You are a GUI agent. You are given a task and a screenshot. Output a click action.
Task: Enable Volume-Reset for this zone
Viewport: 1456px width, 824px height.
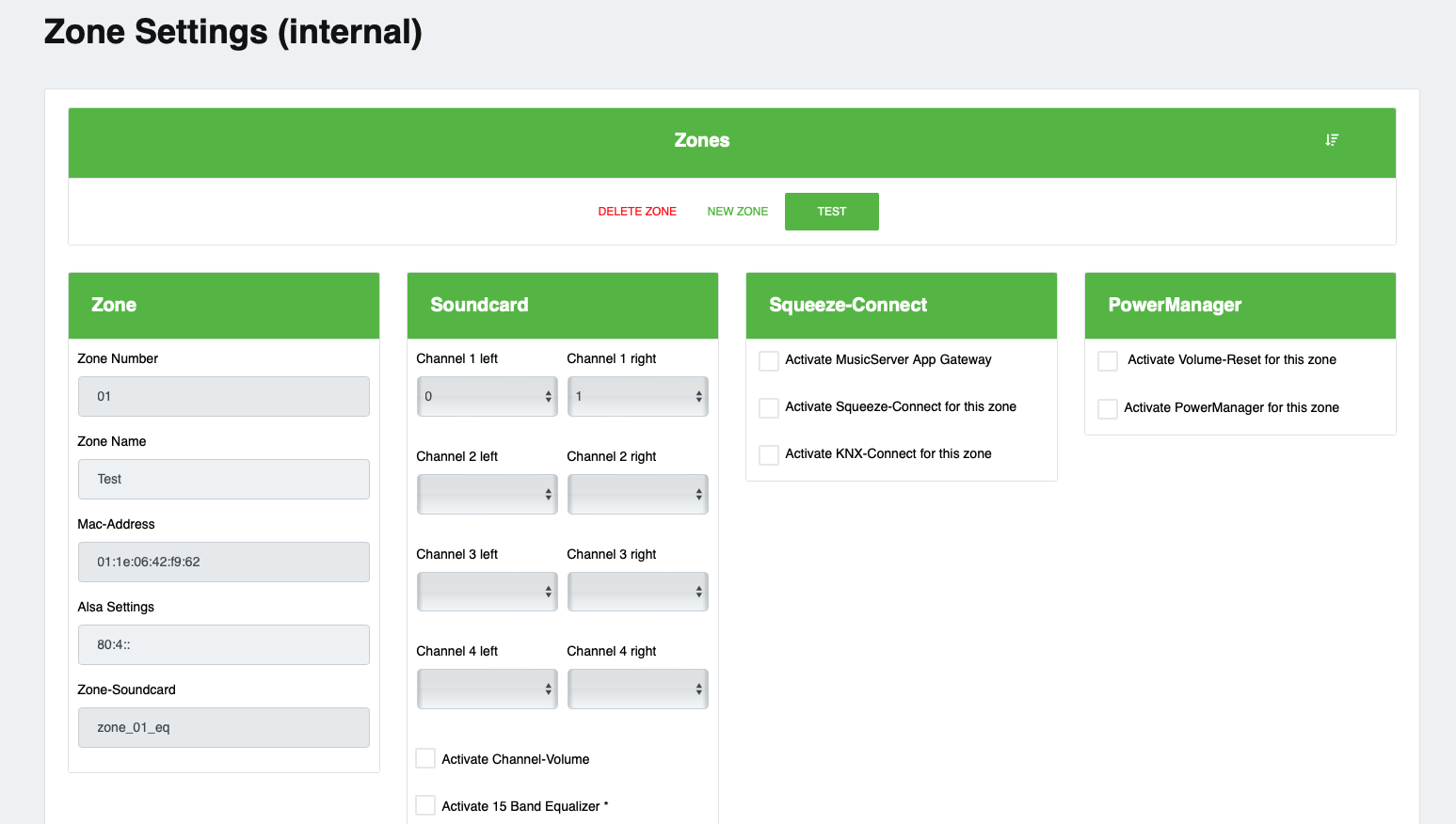click(x=1108, y=361)
